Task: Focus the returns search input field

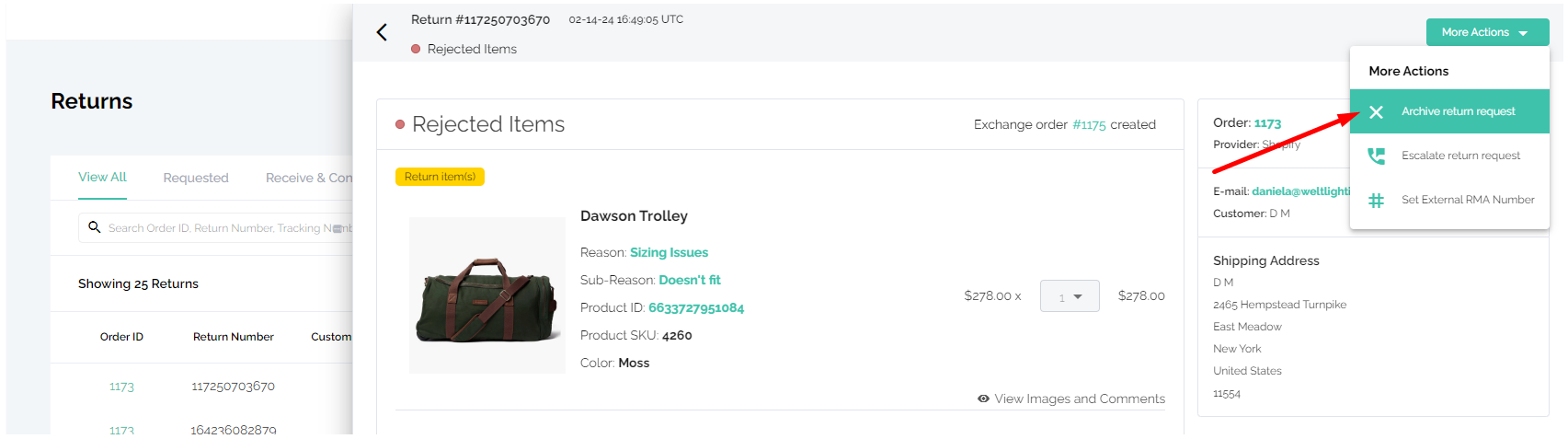Action: [x=221, y=227]
